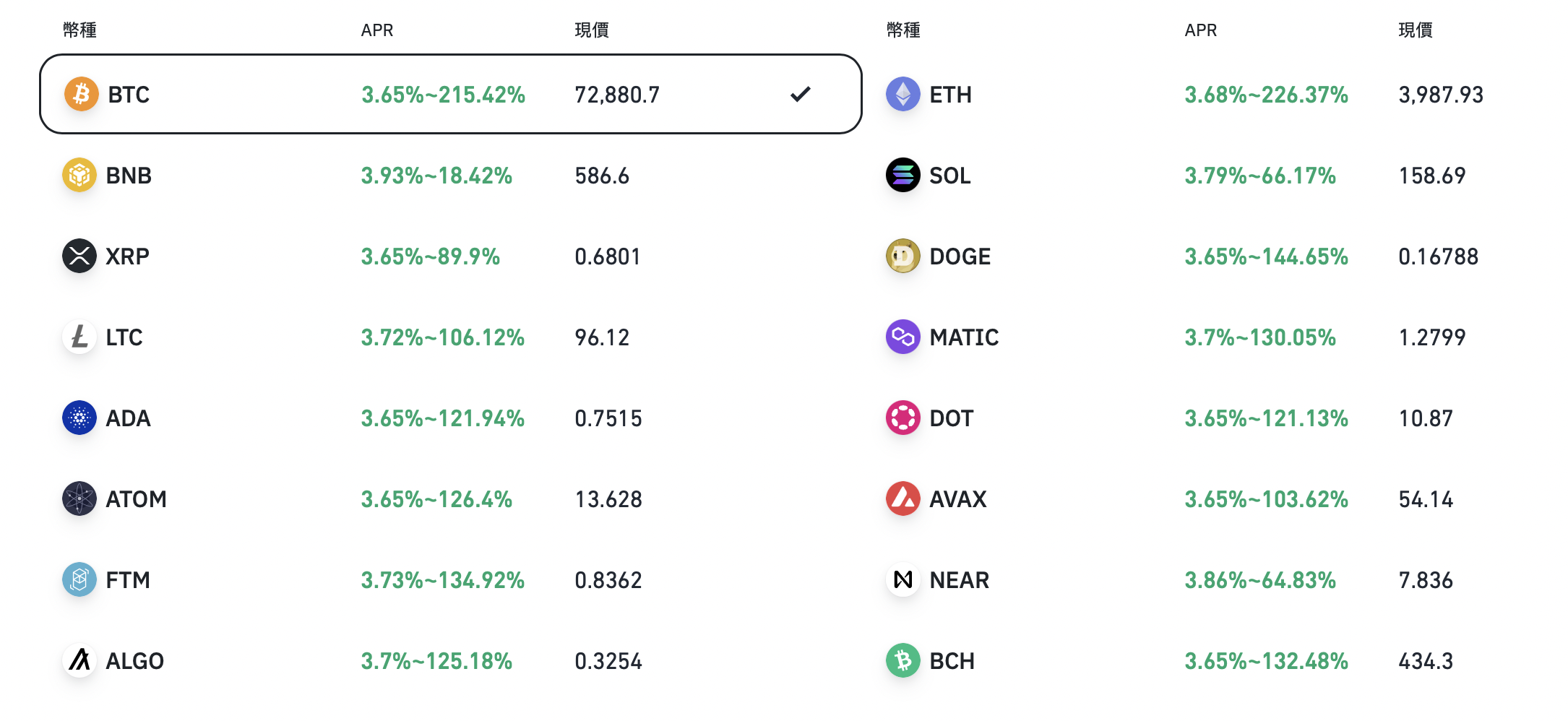Click the left 幣種 column header

pos(80,30)
